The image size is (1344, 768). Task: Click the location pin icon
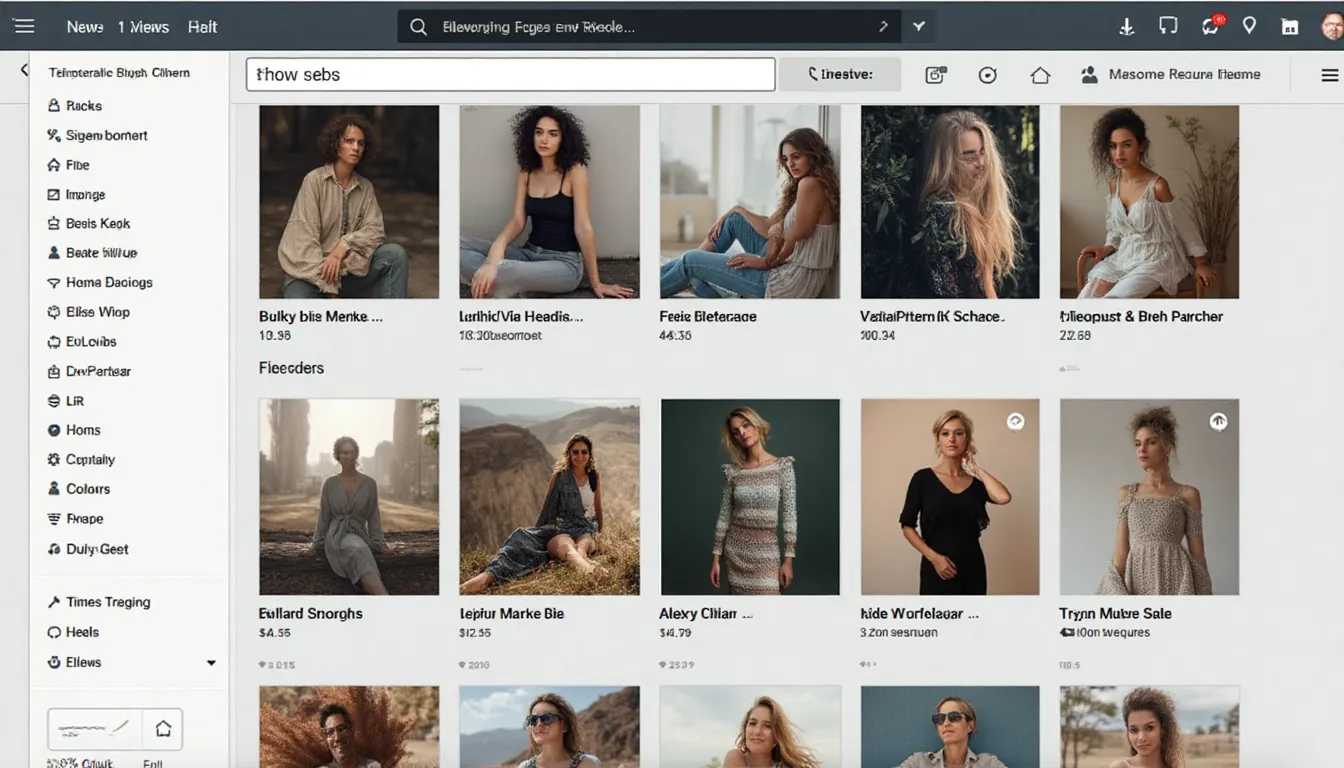1249,26
